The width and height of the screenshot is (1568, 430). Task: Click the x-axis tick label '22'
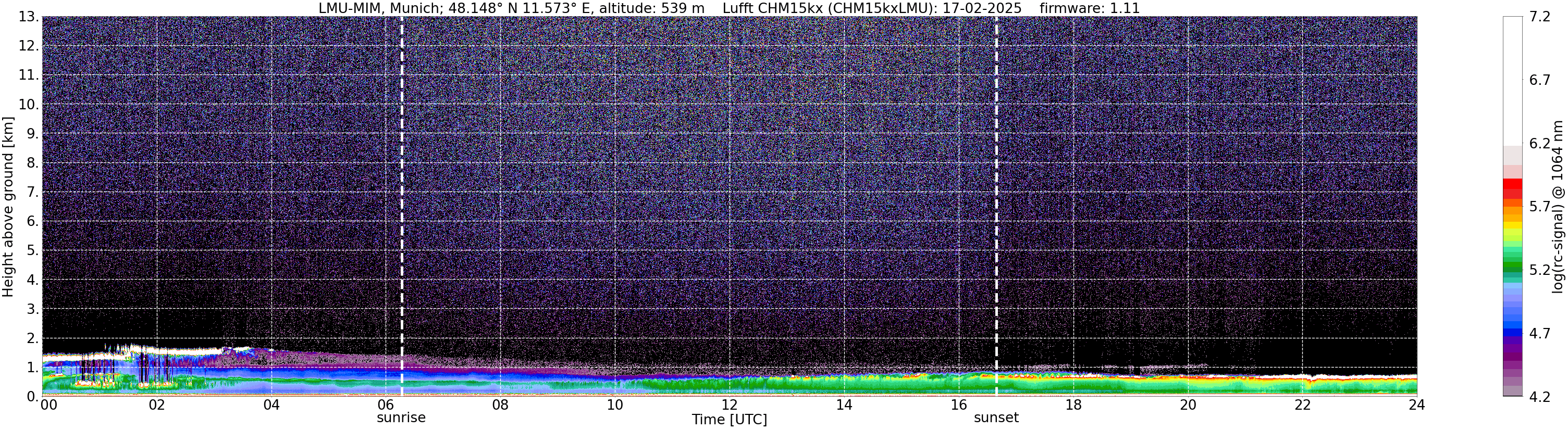click(1303, 405)
